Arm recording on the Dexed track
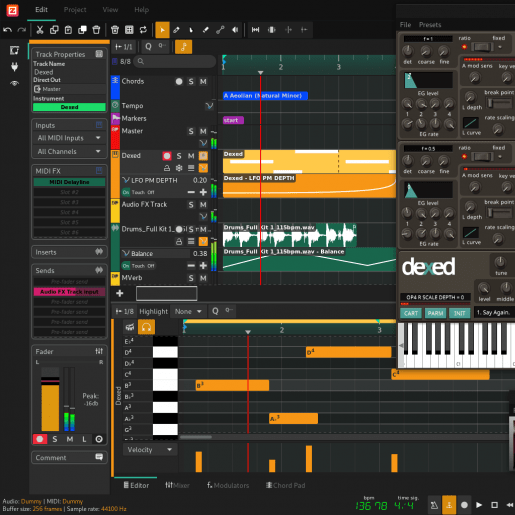 click(167, 156)
